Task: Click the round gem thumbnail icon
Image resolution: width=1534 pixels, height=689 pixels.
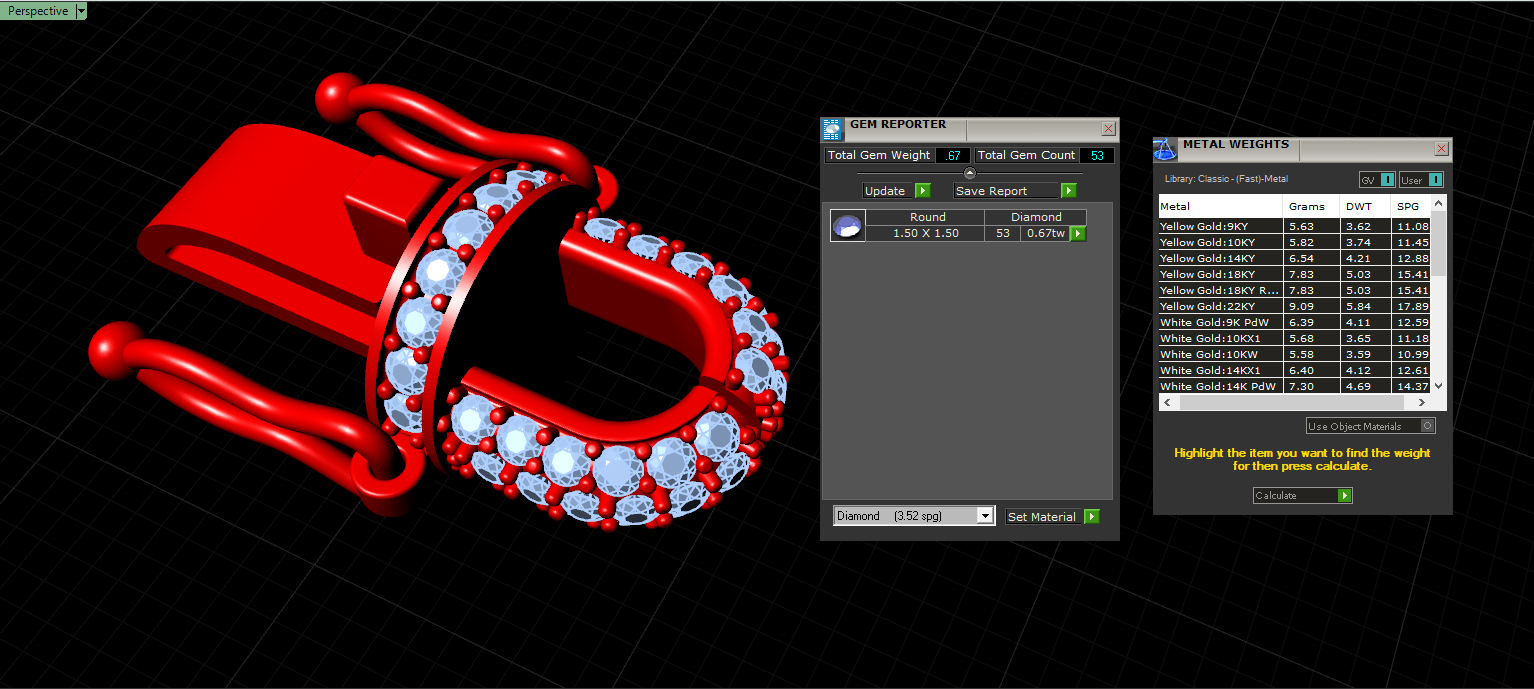Action: click(x=847, y=226)
